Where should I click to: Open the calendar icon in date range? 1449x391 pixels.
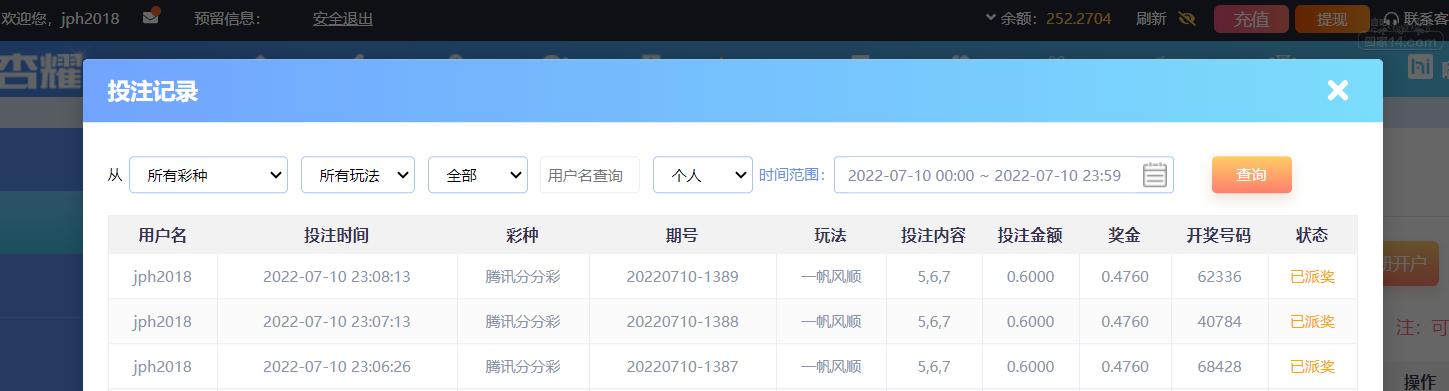[x=1155, y=175]
